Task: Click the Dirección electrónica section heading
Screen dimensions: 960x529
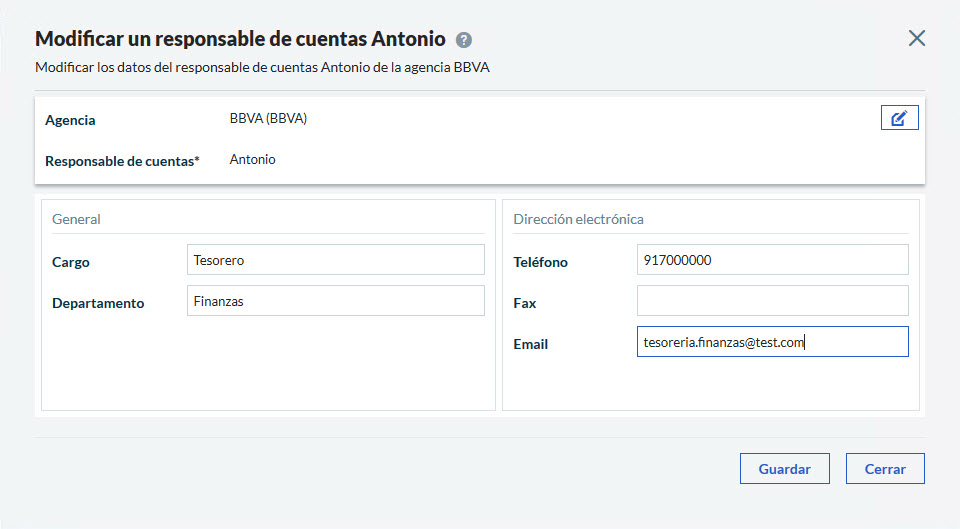Action: click(578, 219)
